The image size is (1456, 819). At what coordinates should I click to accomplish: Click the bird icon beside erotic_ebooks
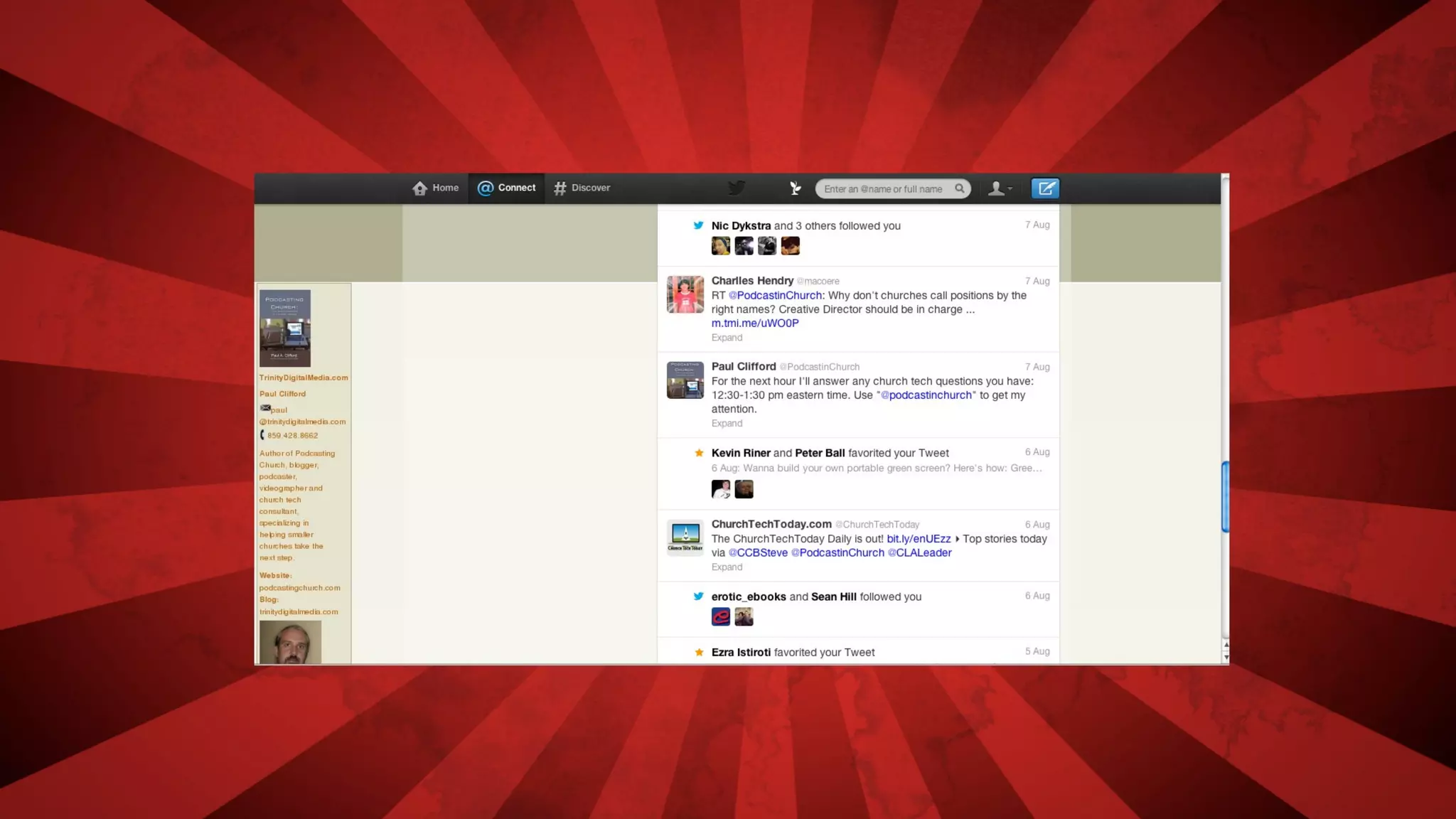[x=698, y=596]
